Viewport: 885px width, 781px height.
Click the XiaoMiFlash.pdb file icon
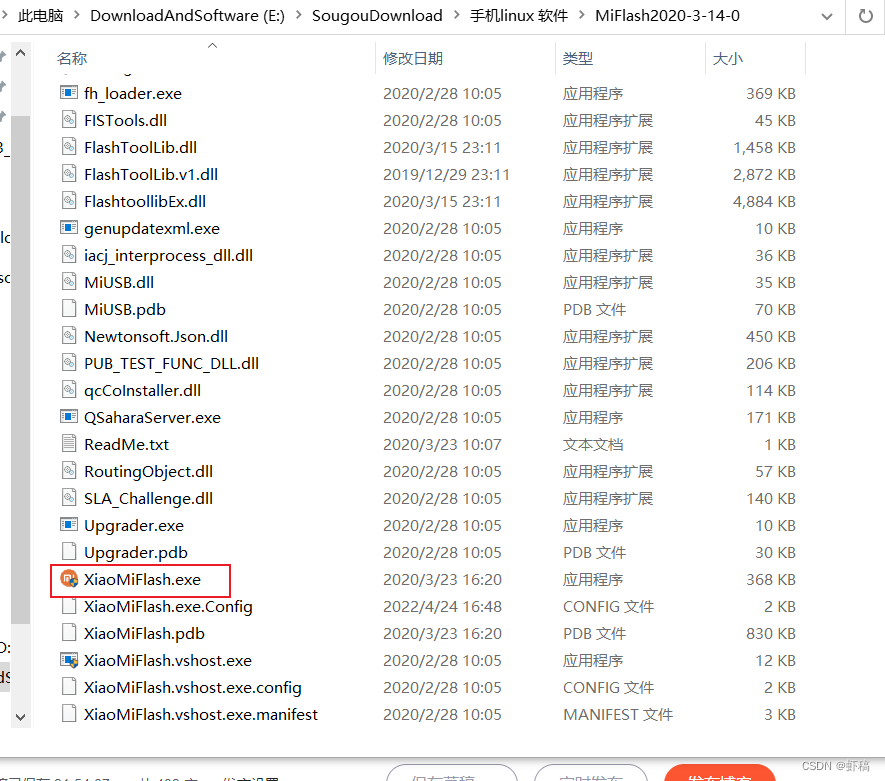(69, 633)
